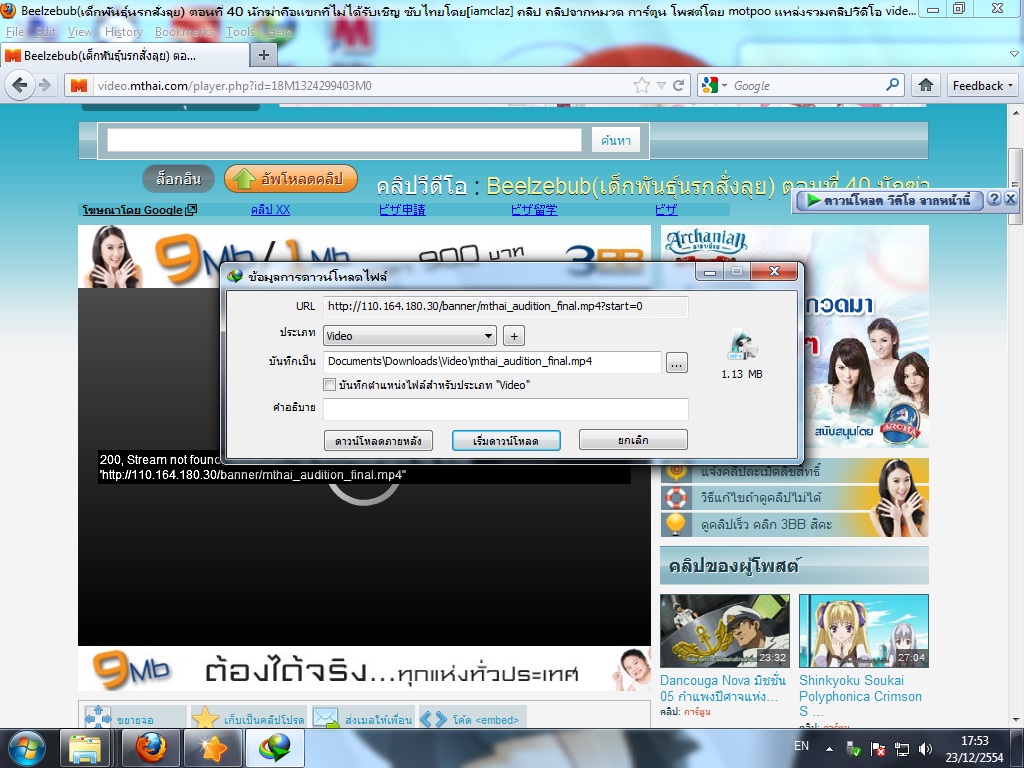Open the Shinkyoku Soukai Polyphonica Crimson link

click(x=861, y=696)
